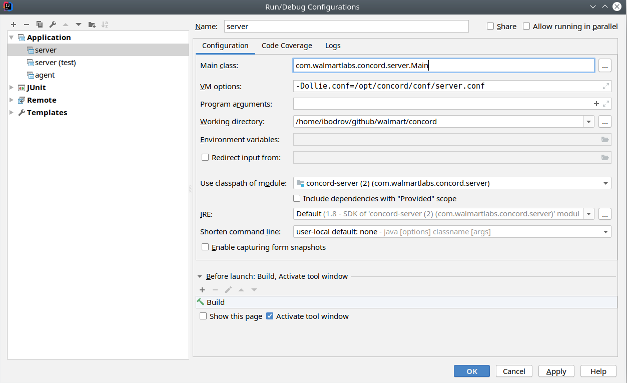627x383 pixels.
Task: Open Environment variables editor icon
Action: [605, 140]
